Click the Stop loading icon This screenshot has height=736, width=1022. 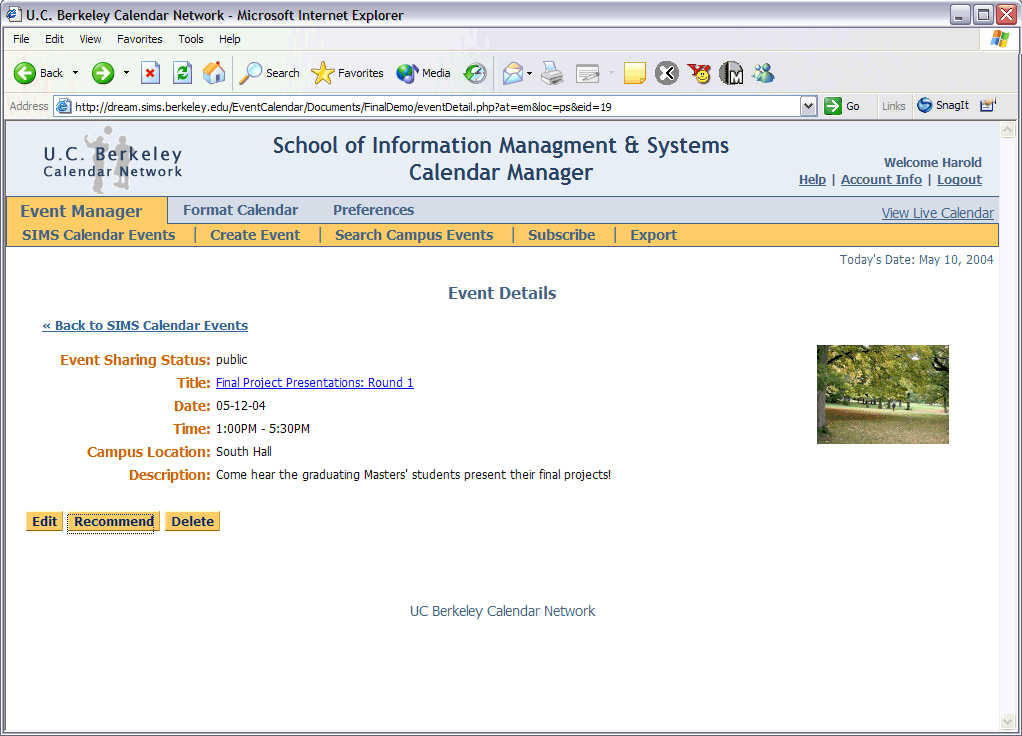point(151,73)
